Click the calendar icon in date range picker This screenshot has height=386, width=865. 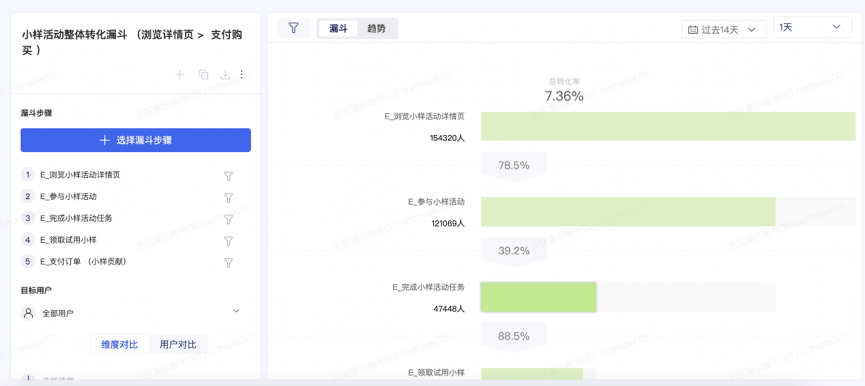[693, 29]
